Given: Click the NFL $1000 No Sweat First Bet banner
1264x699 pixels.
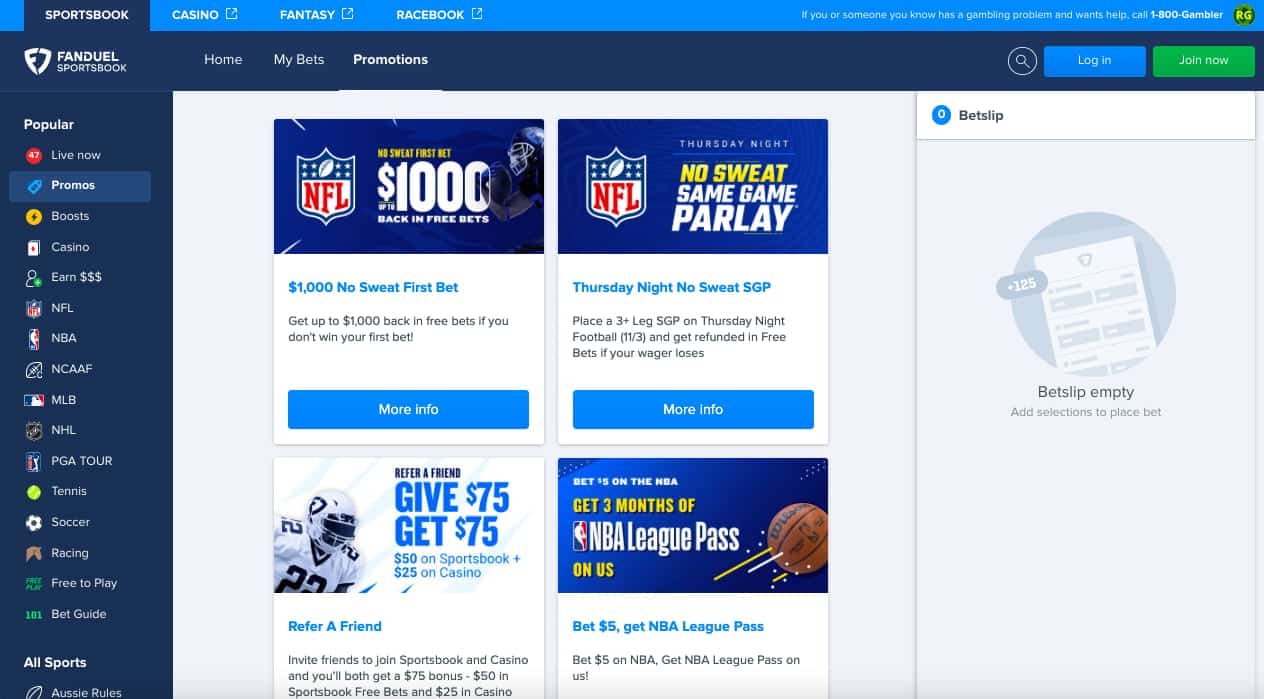Looking at the screenshot, I should point(409,187).
